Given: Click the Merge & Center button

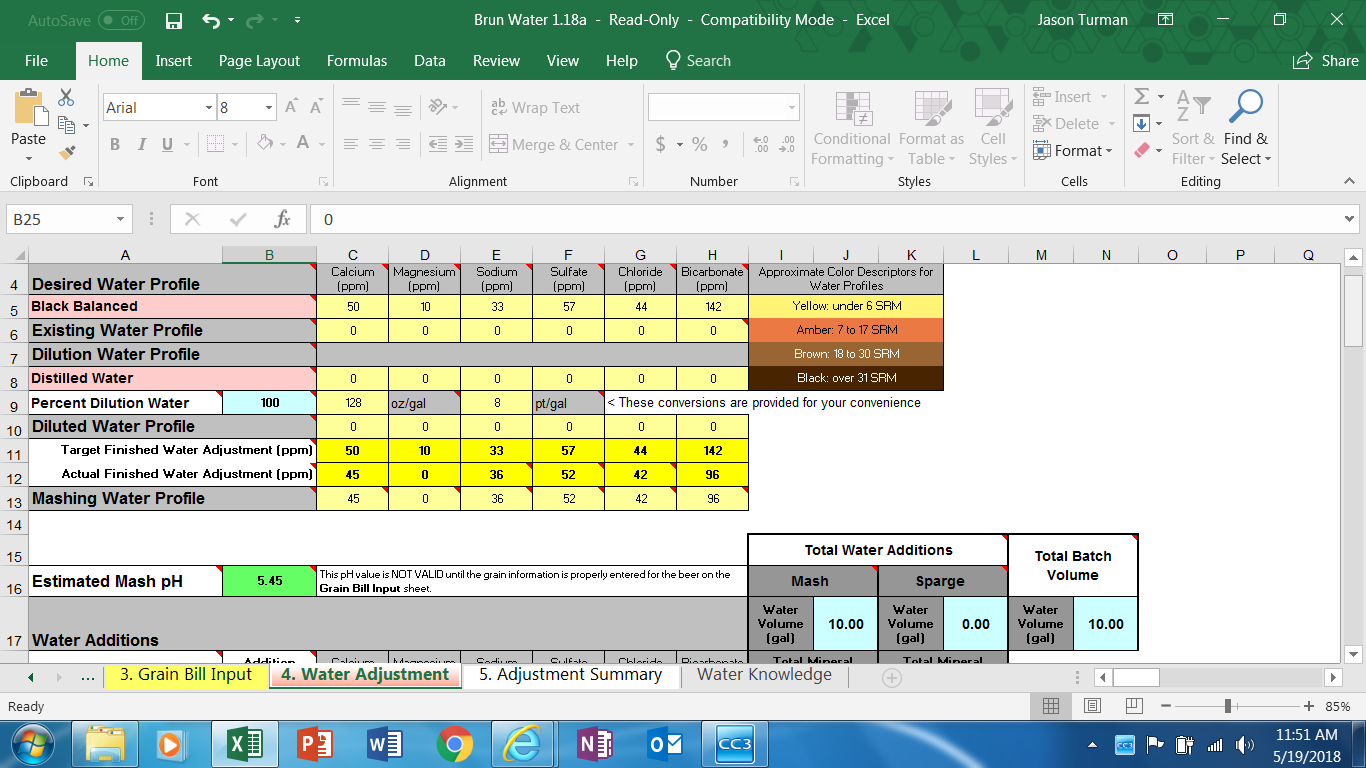Looking at the screenshot, I should pyautogui.click(x=554, y=145).
